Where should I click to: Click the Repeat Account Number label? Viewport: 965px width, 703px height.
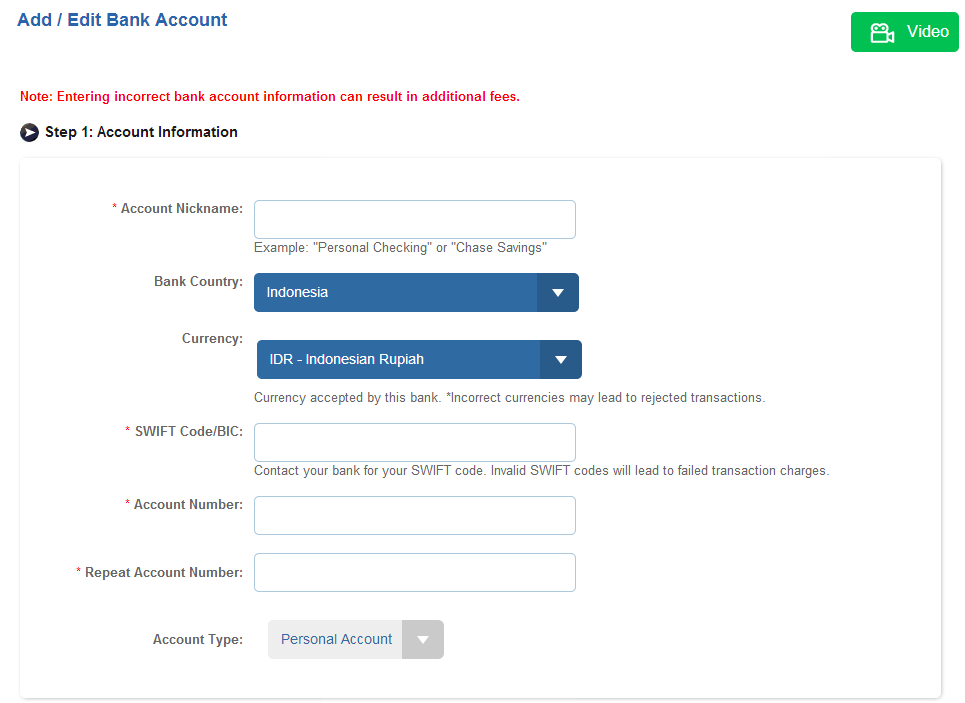(x=163, y=573)
